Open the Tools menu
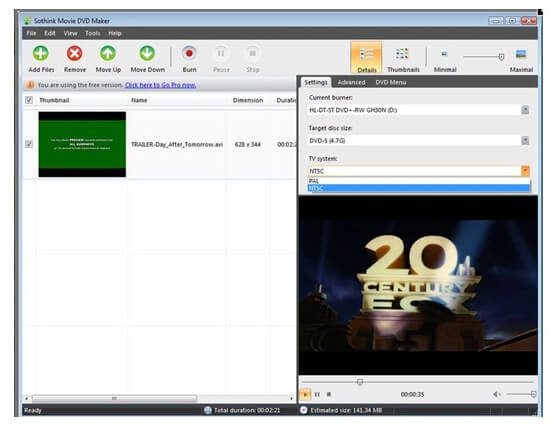This screenshot has height=424, width=558. click(x=93, y=33)
